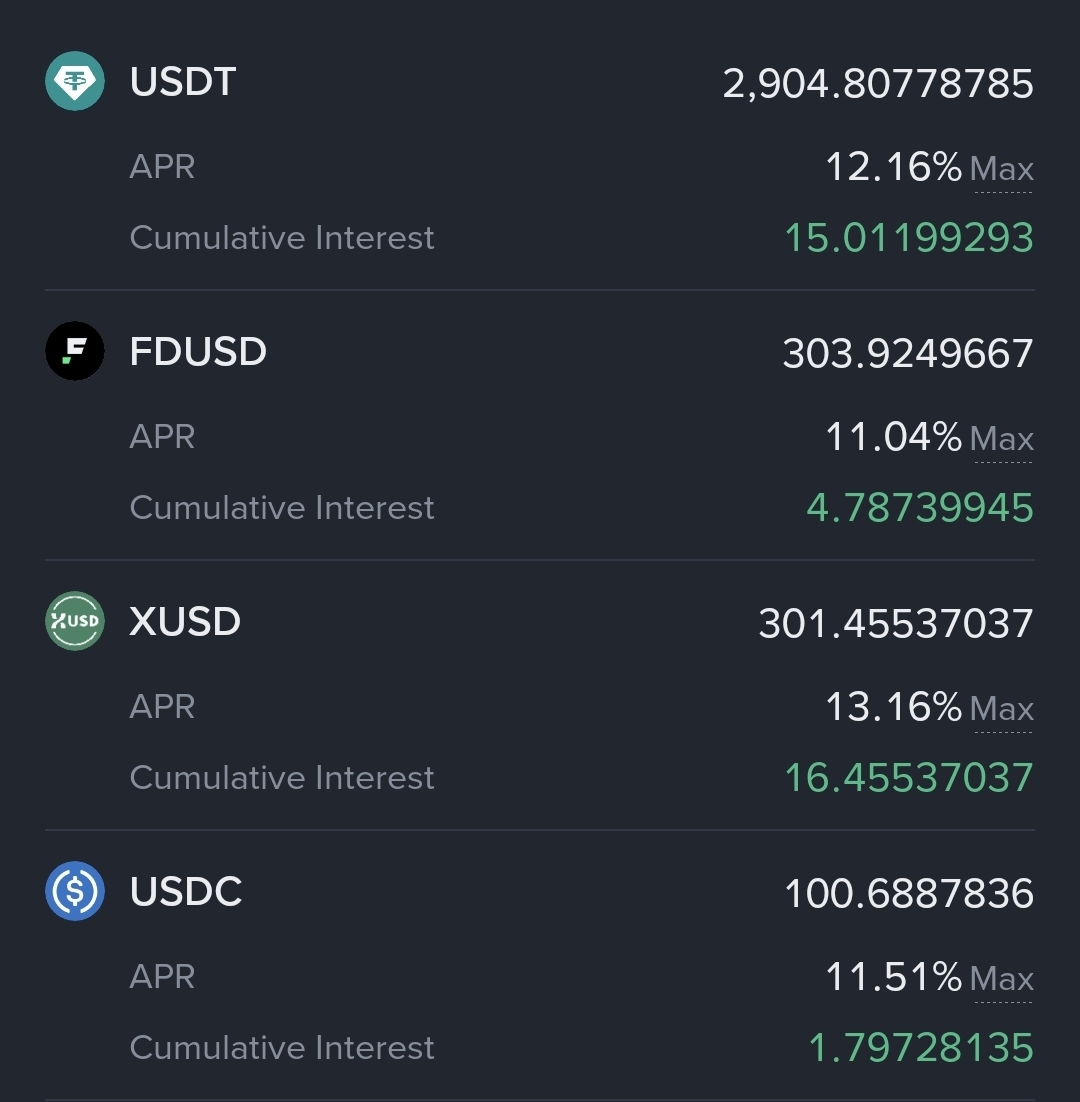Tap the XUSD coin icon
The height and width of the screenshot is (1102, 1080).
pyautogui.click(x=75, y=621)
